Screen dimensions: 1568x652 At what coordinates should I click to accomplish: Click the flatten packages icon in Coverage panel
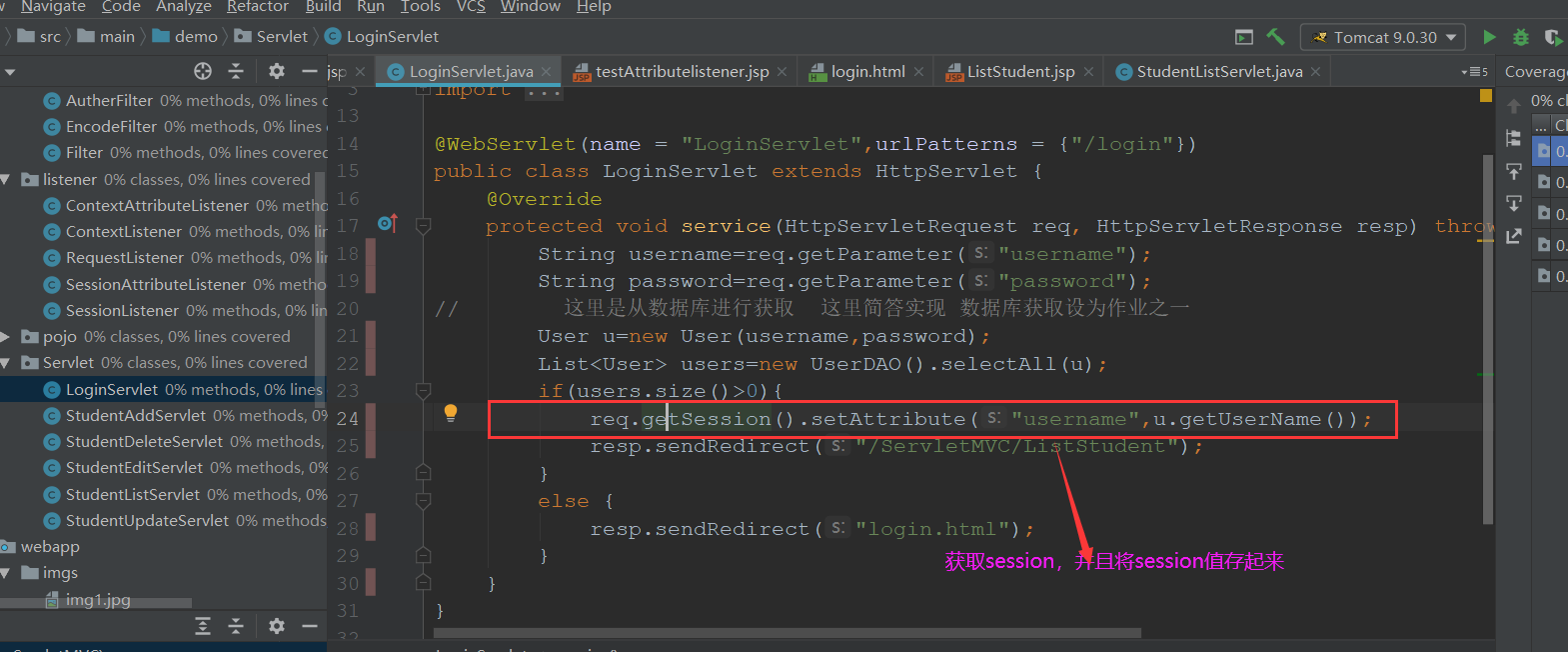pyautogui.click(x=1514, y=138)
